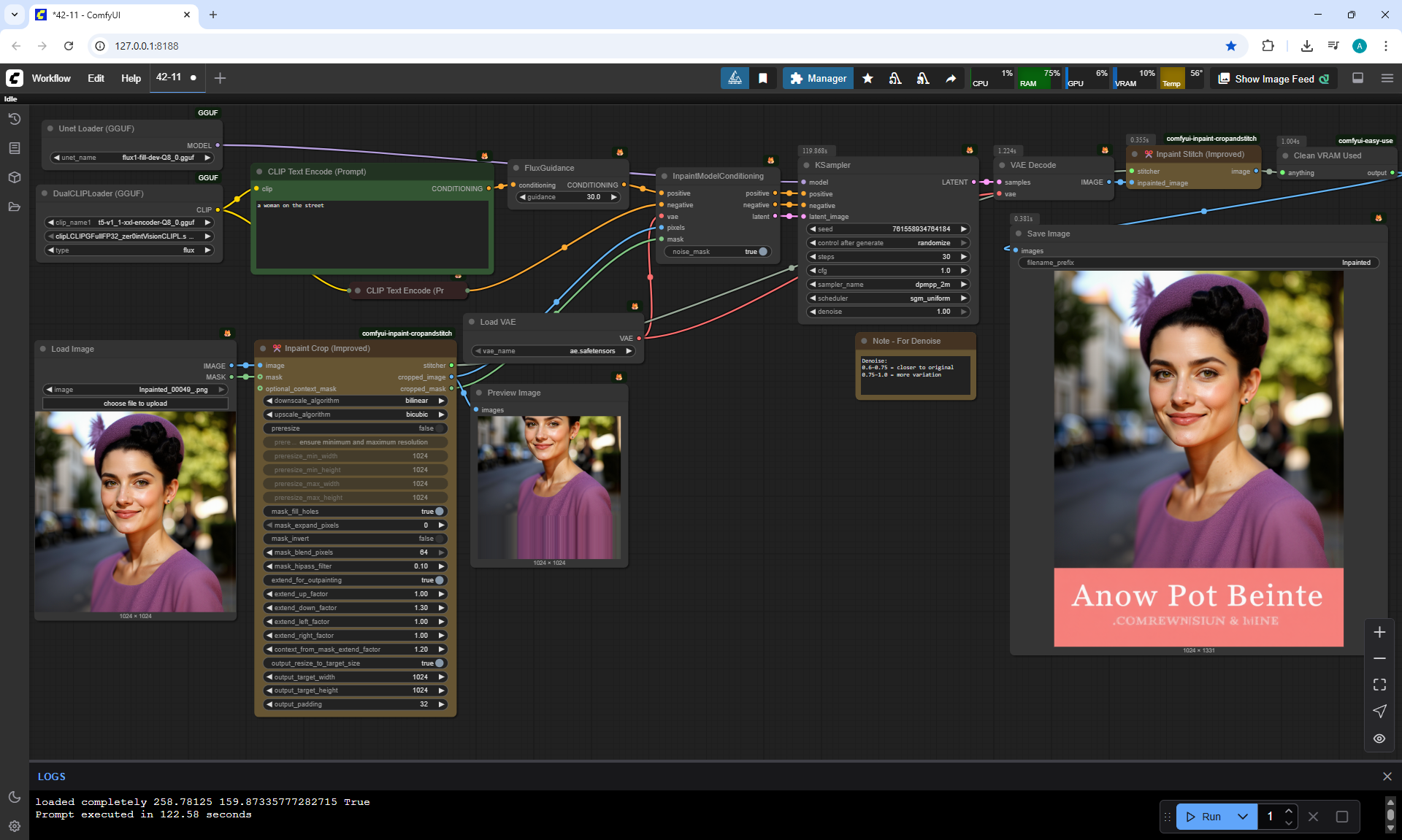Click fit view icon on canvas controls

pyautogui.click(x=1379, y=685)
